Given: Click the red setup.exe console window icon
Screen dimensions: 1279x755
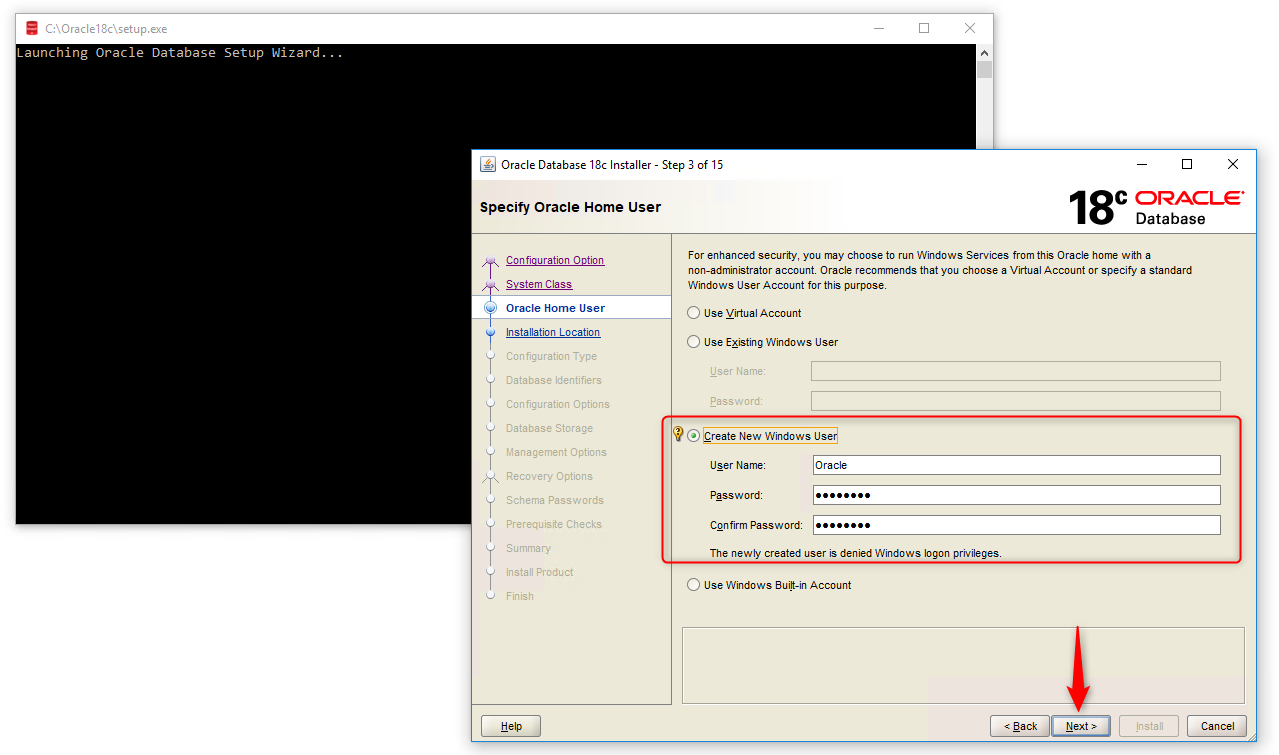Looking at the screenshot, I should pos(32,29).
